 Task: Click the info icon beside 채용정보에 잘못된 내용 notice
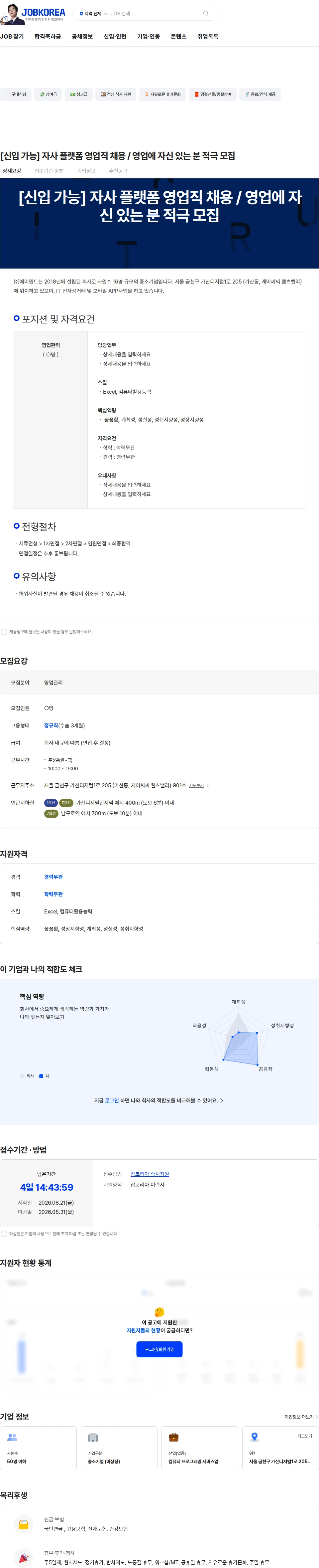pyautogui.click(x=4, y=632)
